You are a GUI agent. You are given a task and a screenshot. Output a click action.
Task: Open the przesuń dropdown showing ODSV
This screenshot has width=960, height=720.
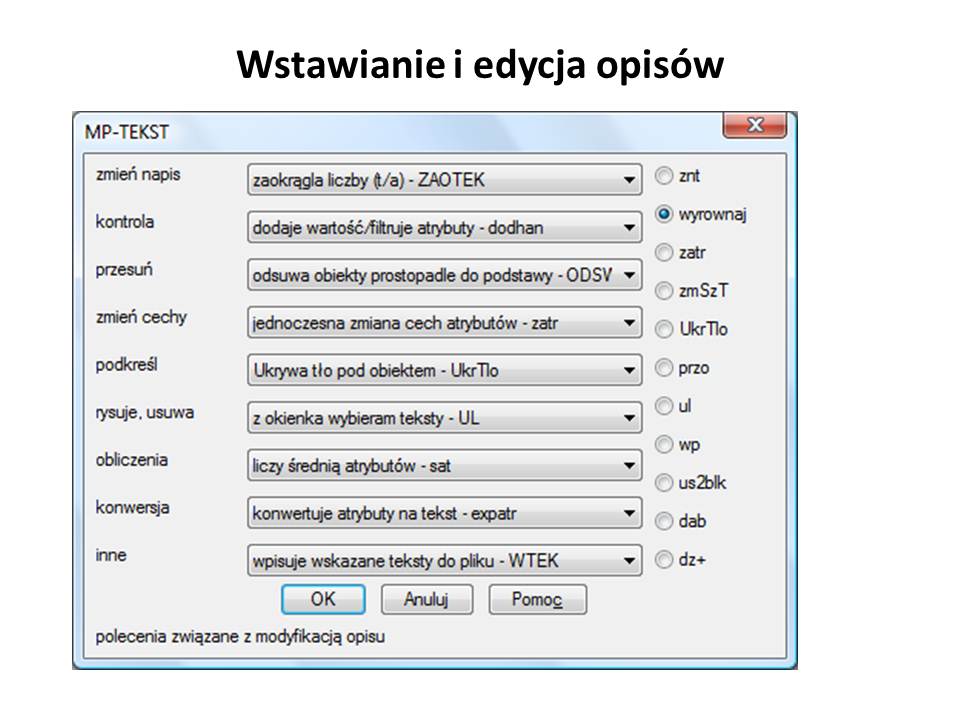pos(444,275)
